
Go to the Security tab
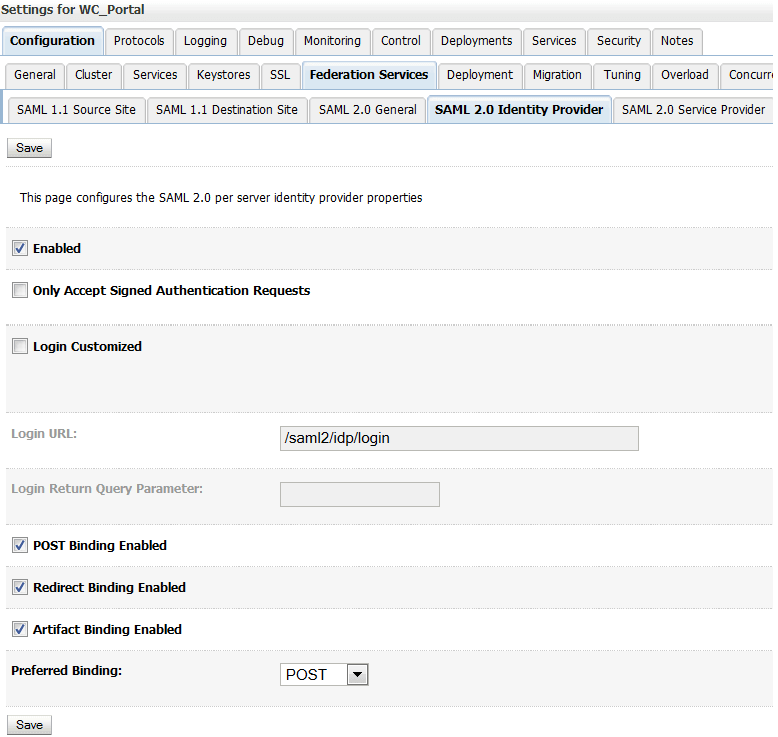(619, 41)
